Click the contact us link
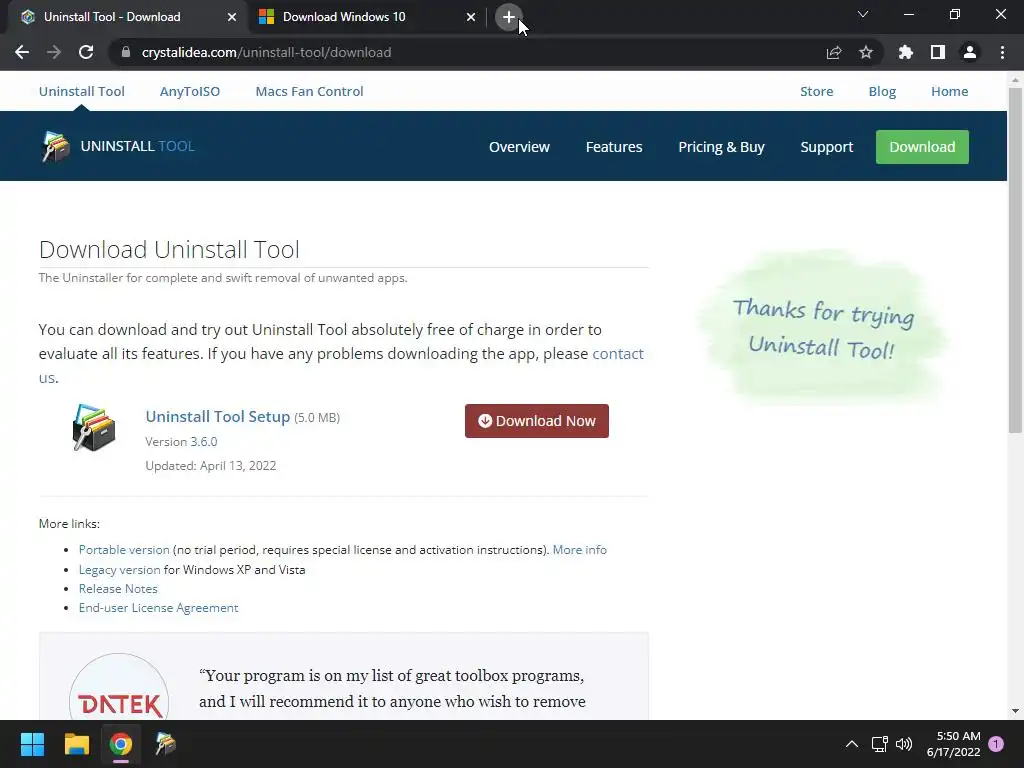Viewport: 1024px width, 768px height. tap(618, 353)
